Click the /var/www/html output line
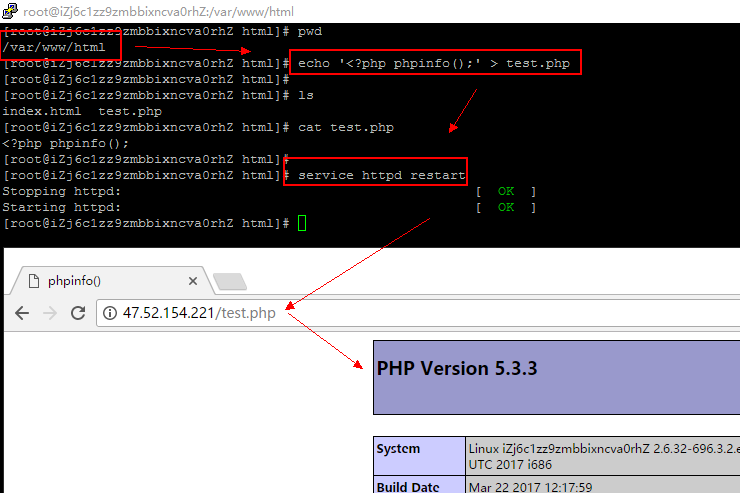Viewport: 740px width, 493px height. [x=54, y=48]
